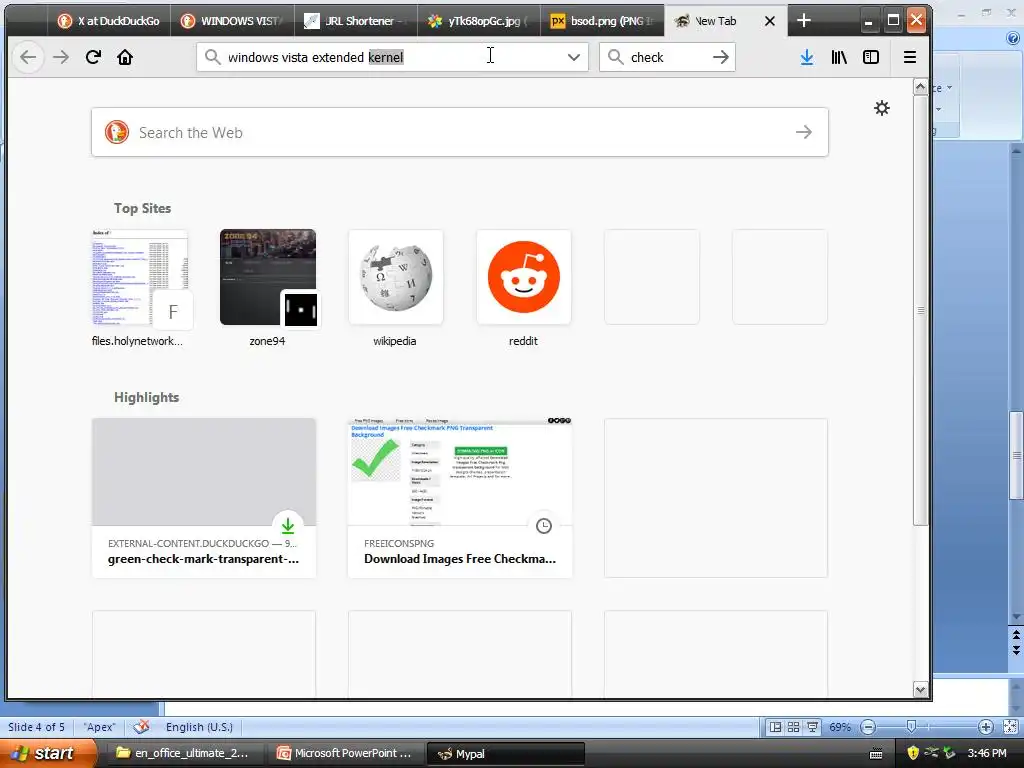This screenshot has height=768, width=1024.
Task: Switch to WINDOWS VISTA tab
Action: tap(232, 21)
